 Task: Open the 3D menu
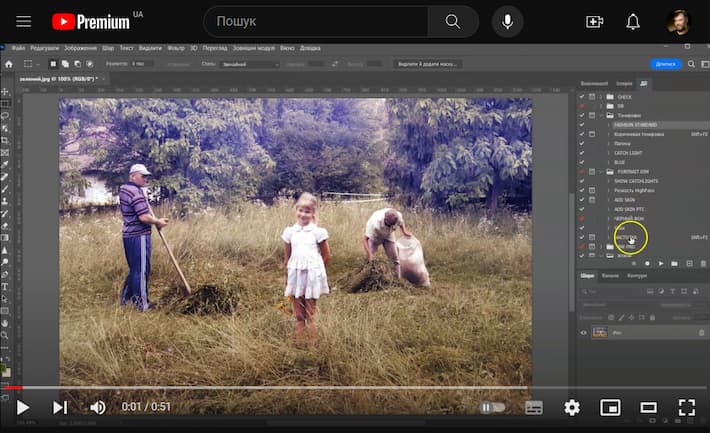pos(193,48)
